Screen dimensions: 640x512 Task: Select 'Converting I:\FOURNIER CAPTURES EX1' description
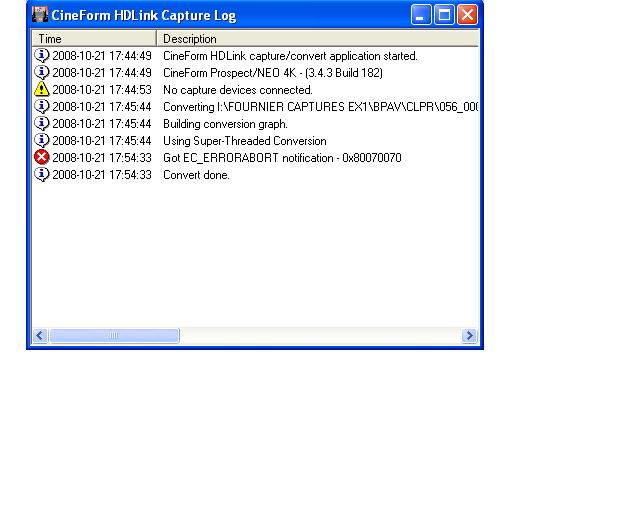click(x=320, y=107)
